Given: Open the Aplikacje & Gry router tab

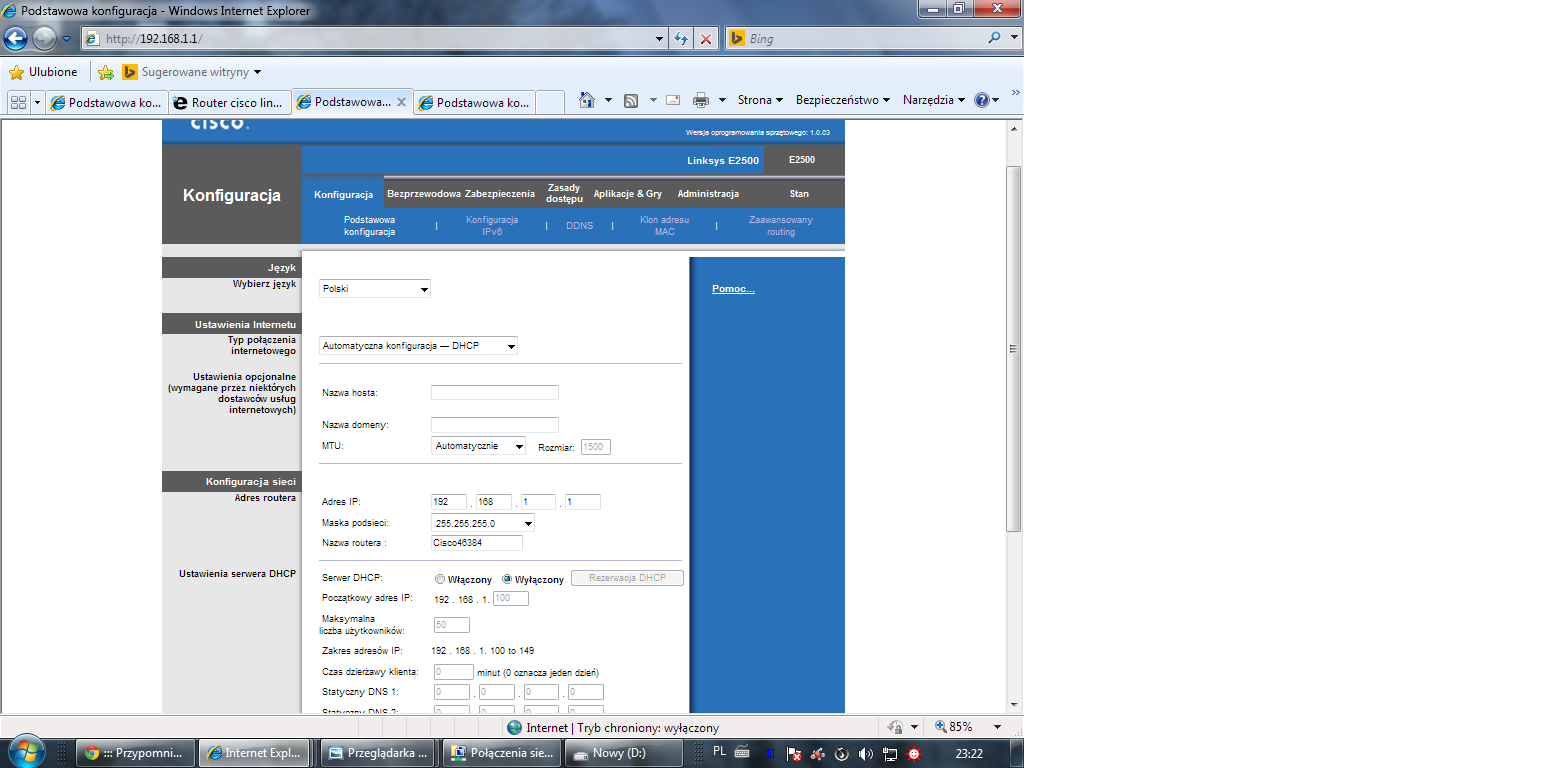Looking at the screenshot, I should pyautogui.click(x=628, y=194).
